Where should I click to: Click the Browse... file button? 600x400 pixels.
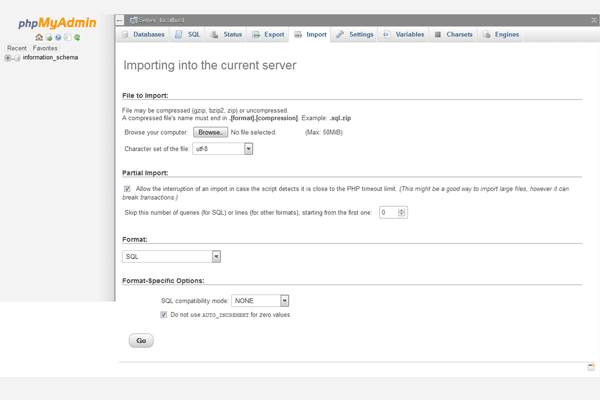(209, 132)
